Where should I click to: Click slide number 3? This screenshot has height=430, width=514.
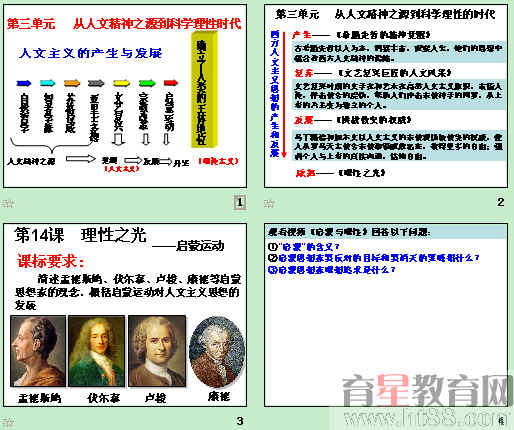click(x=240, y=421)
